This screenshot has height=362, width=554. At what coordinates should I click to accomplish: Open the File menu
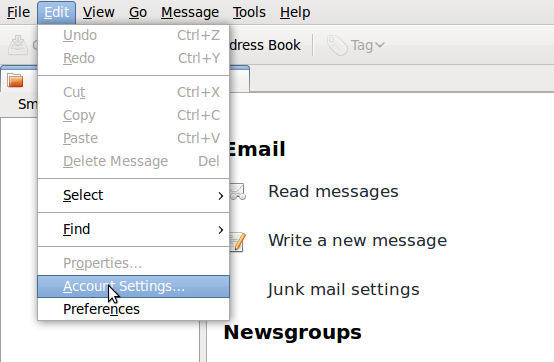(18, 12)
